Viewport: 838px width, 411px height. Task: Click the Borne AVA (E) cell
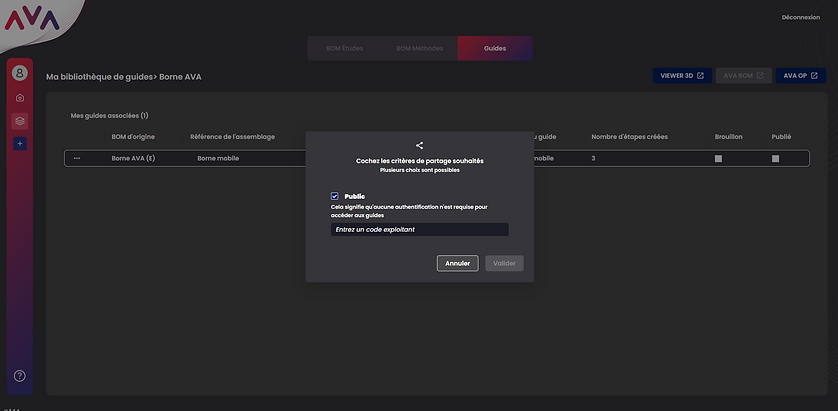pyautogui.click(x=134, y=158)
